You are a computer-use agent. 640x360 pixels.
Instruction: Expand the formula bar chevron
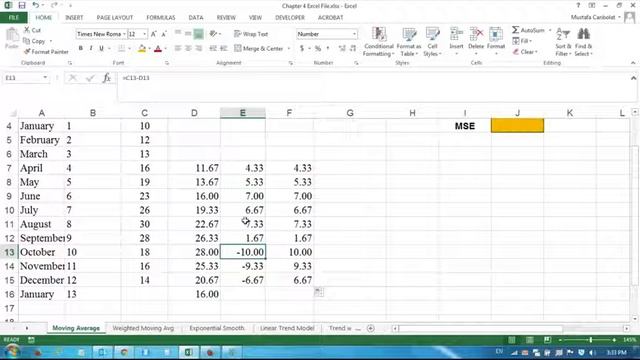tap(633, 78)
